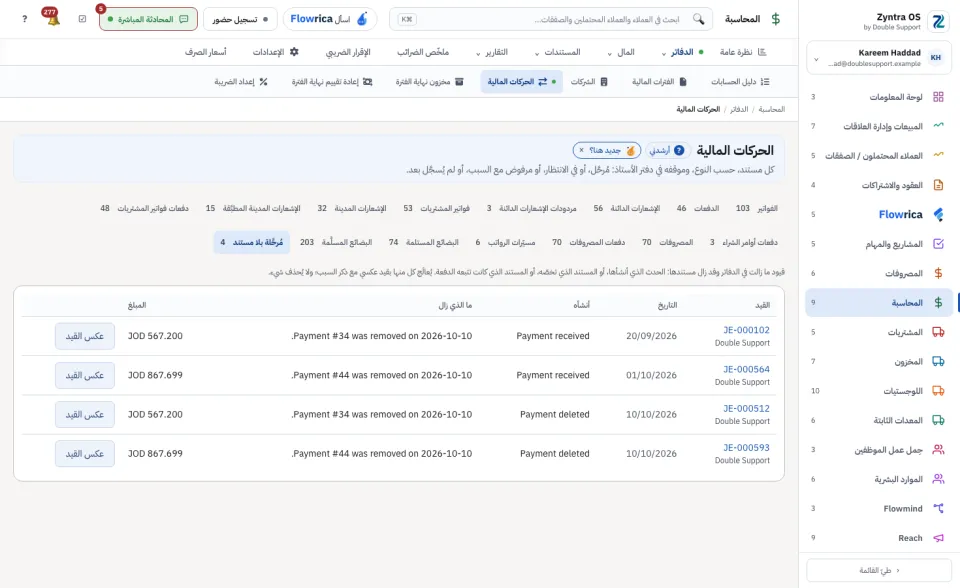Open المشتريات truck icon
Image resolution: width=960 pixels, height=588 pixels.
[x=938, y=332]
